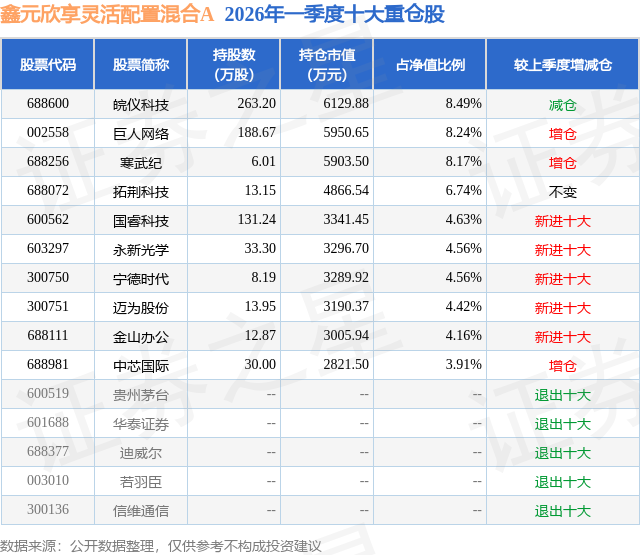The height and width of the screenshot is (555, 640).
Task: Select stock code 688981
Action: (x=48, y=364)
